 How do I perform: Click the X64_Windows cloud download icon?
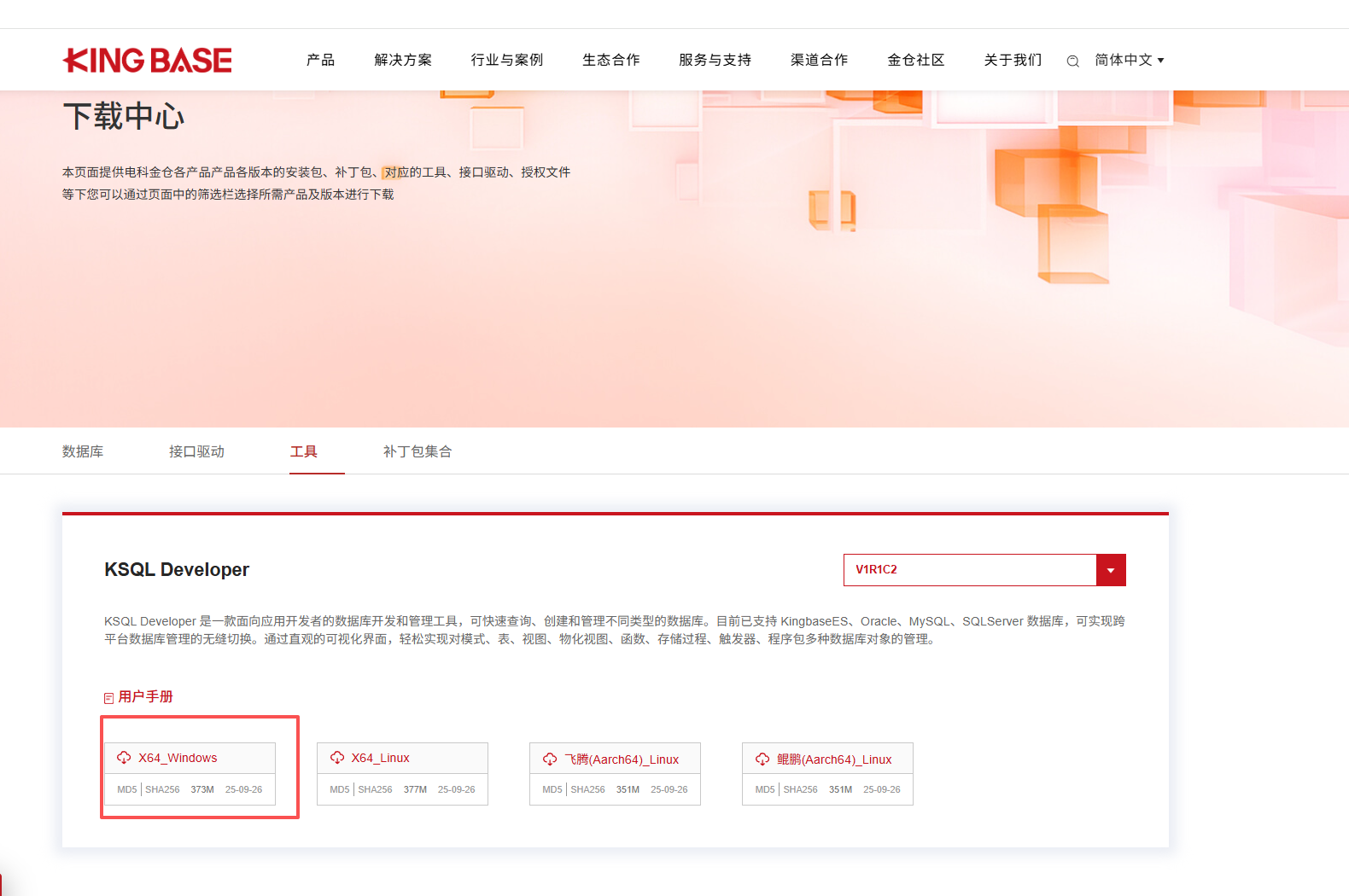124,758
